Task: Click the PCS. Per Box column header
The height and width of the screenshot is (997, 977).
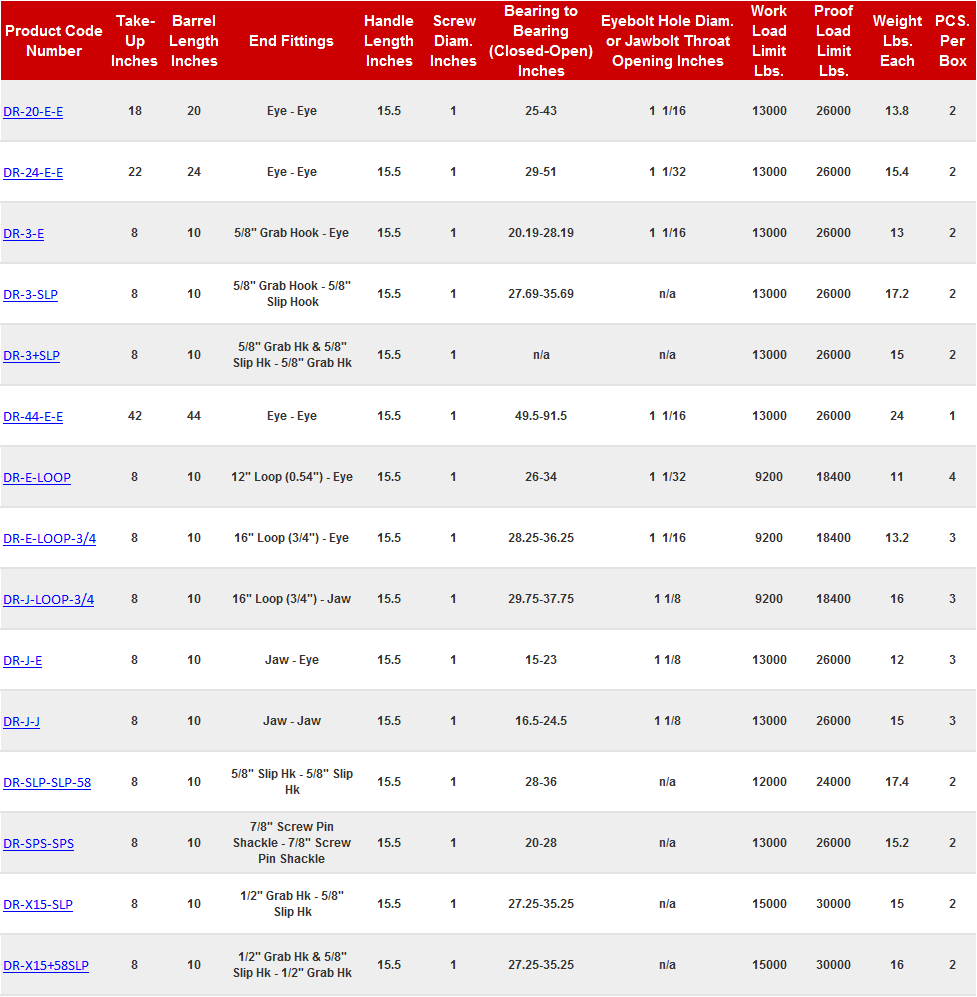Action: pos(952,41)
